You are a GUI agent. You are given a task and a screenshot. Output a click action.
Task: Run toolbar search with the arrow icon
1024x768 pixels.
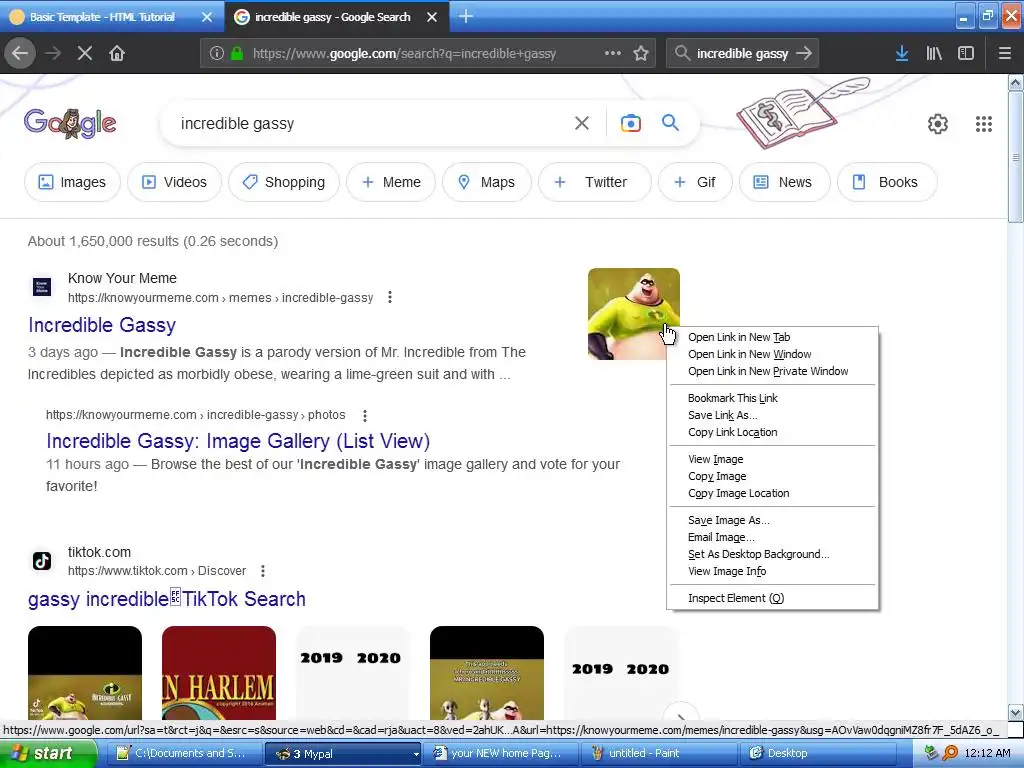[x=804, y=53]
